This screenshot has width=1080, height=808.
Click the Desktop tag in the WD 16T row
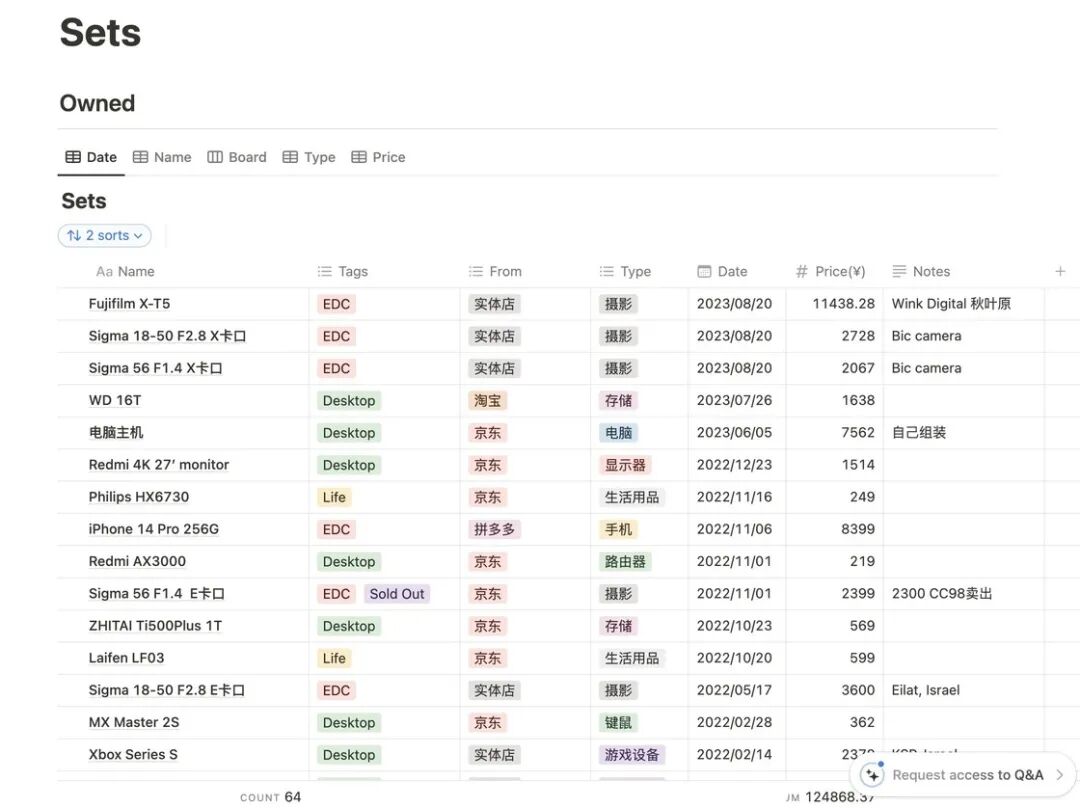coord(349,401)
